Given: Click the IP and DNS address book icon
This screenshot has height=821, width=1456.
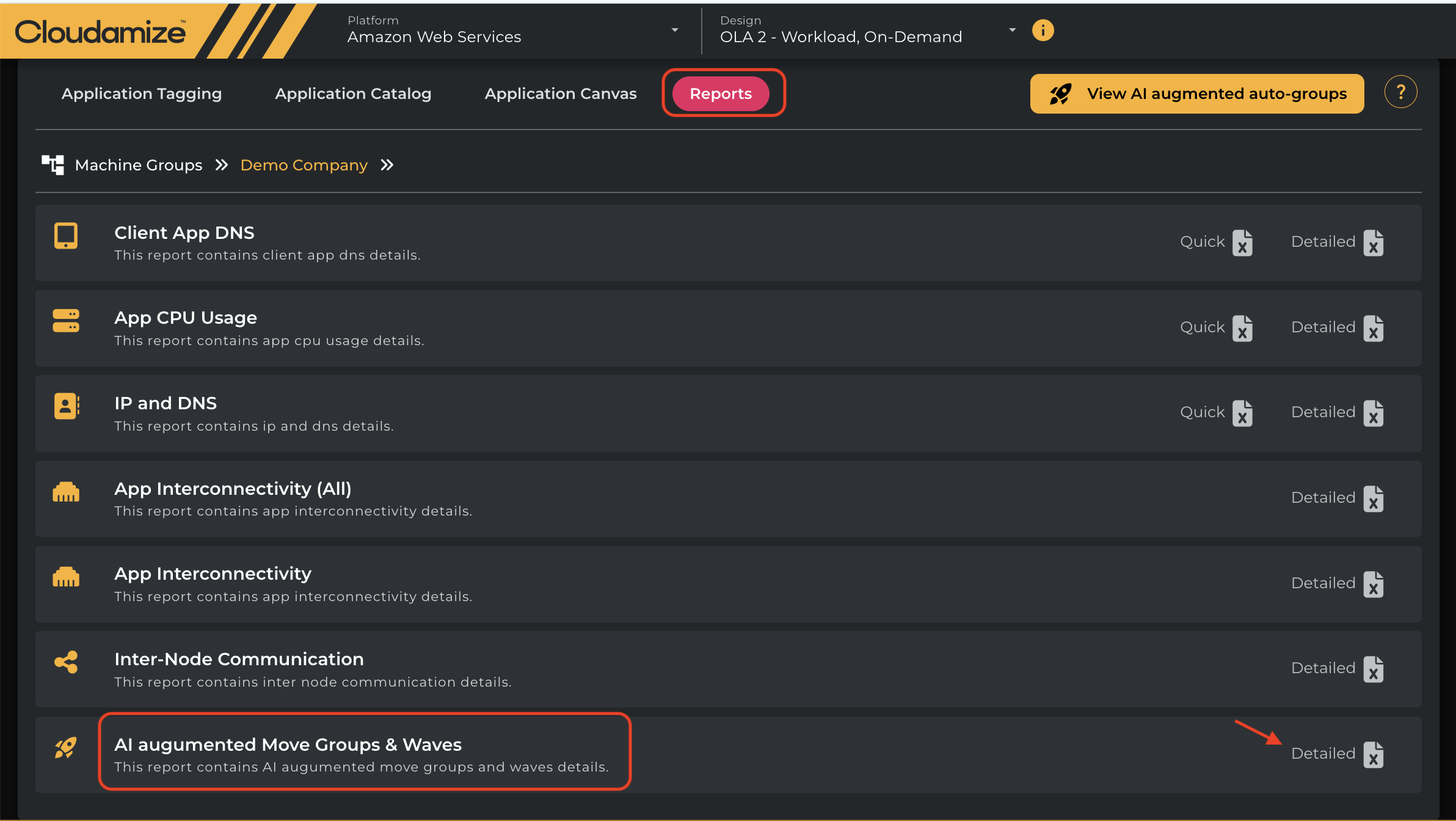Looking at the screenshot, I should [x=67, y=406].
